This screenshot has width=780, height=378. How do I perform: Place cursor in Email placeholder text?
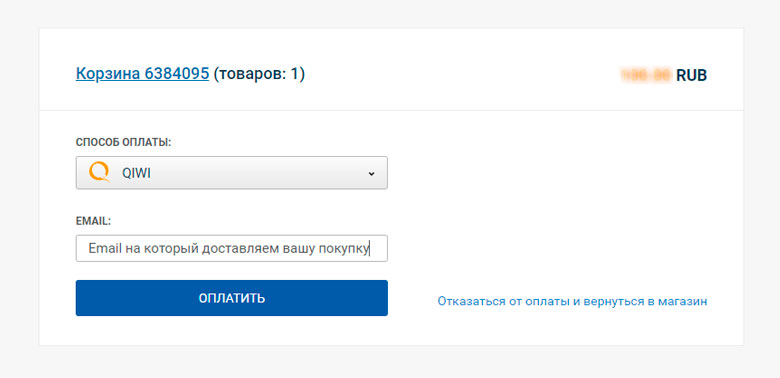pos(228,248)
